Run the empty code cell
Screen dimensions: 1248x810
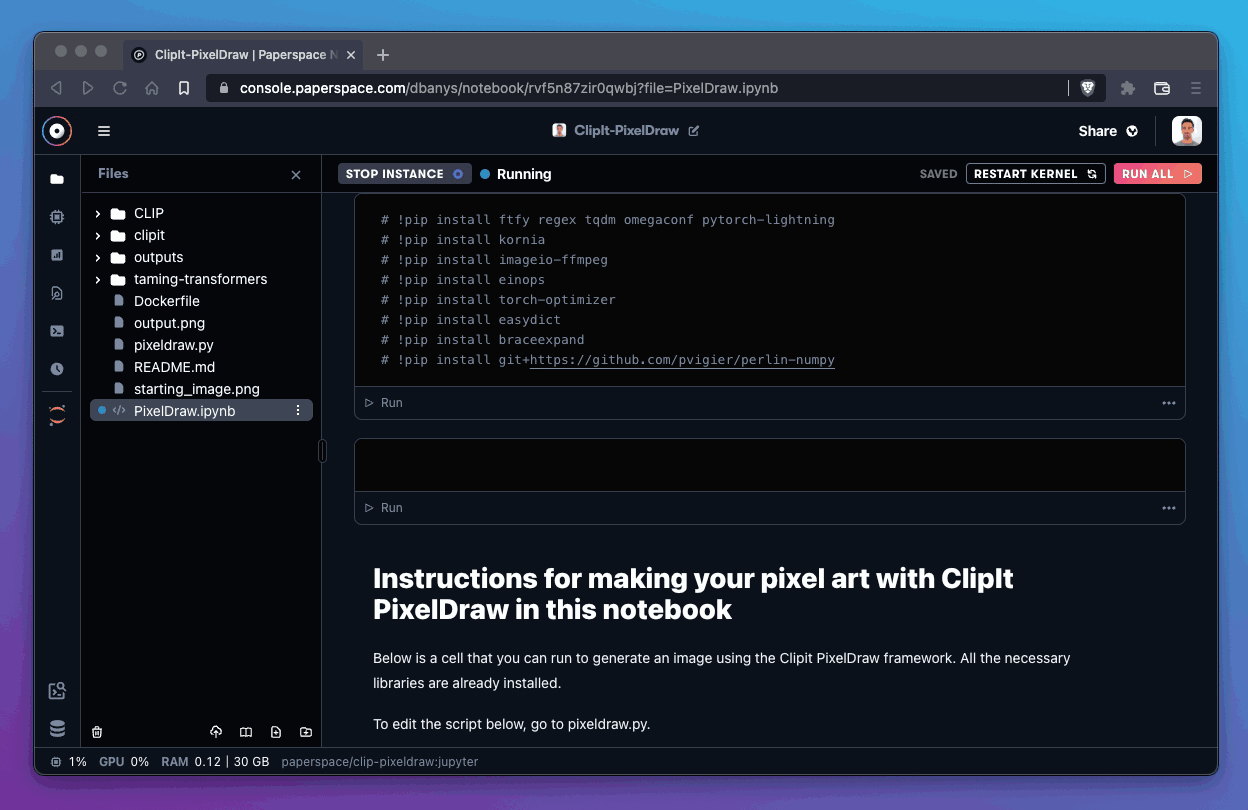coord(384,508)
